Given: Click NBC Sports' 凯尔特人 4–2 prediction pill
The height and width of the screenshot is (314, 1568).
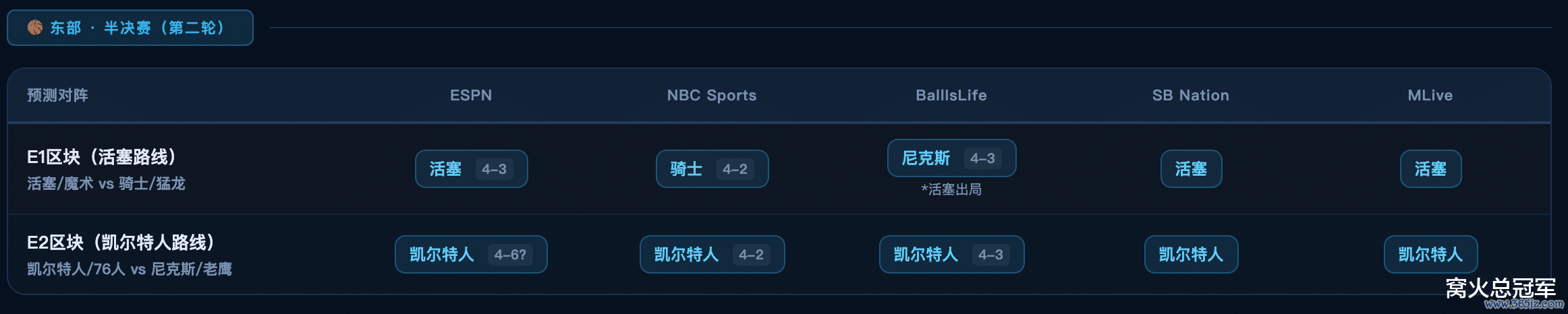Looking at the screenshot, I should (x=712, y=255).
